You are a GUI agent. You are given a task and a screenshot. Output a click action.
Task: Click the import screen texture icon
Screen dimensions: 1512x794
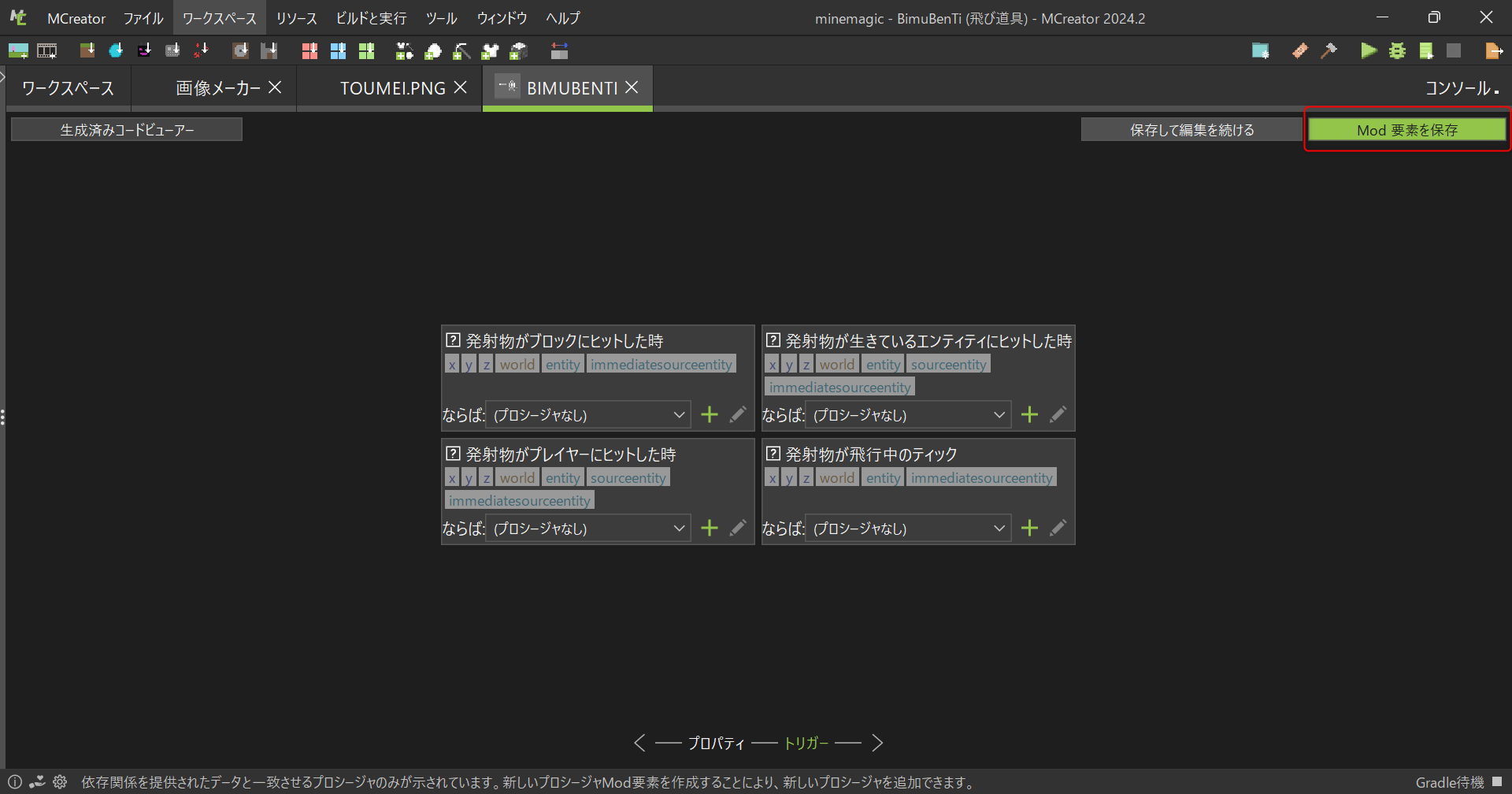[172, 51]
